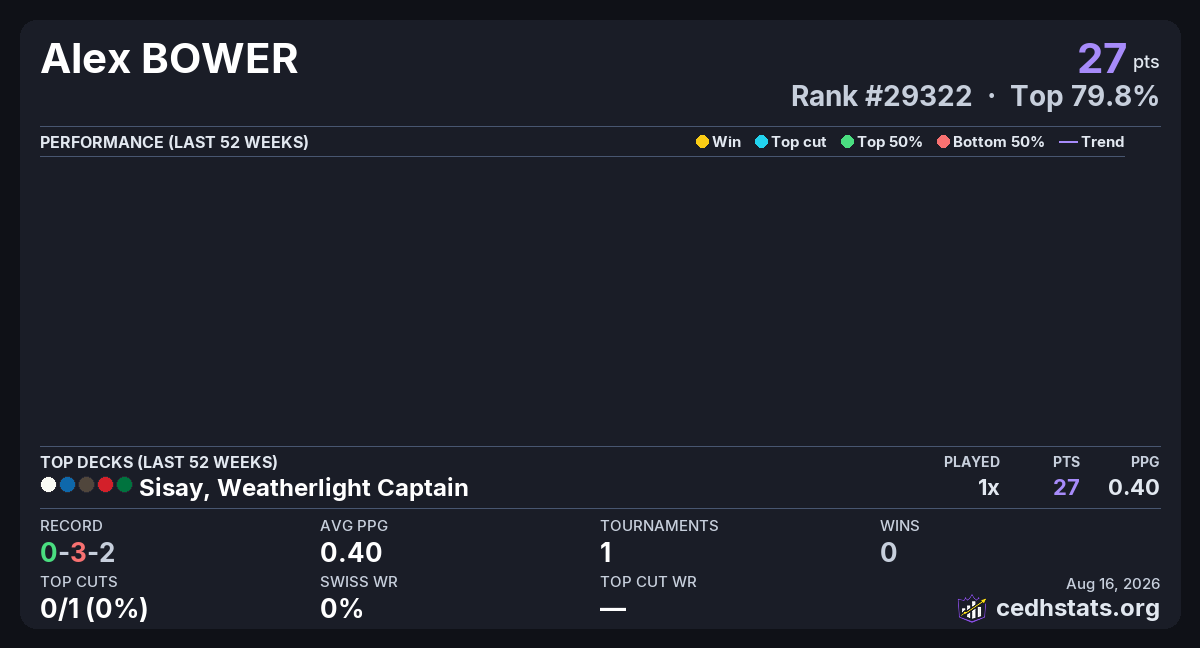
Task: Select the Alex BOWER player name
Action: point(169,60)
